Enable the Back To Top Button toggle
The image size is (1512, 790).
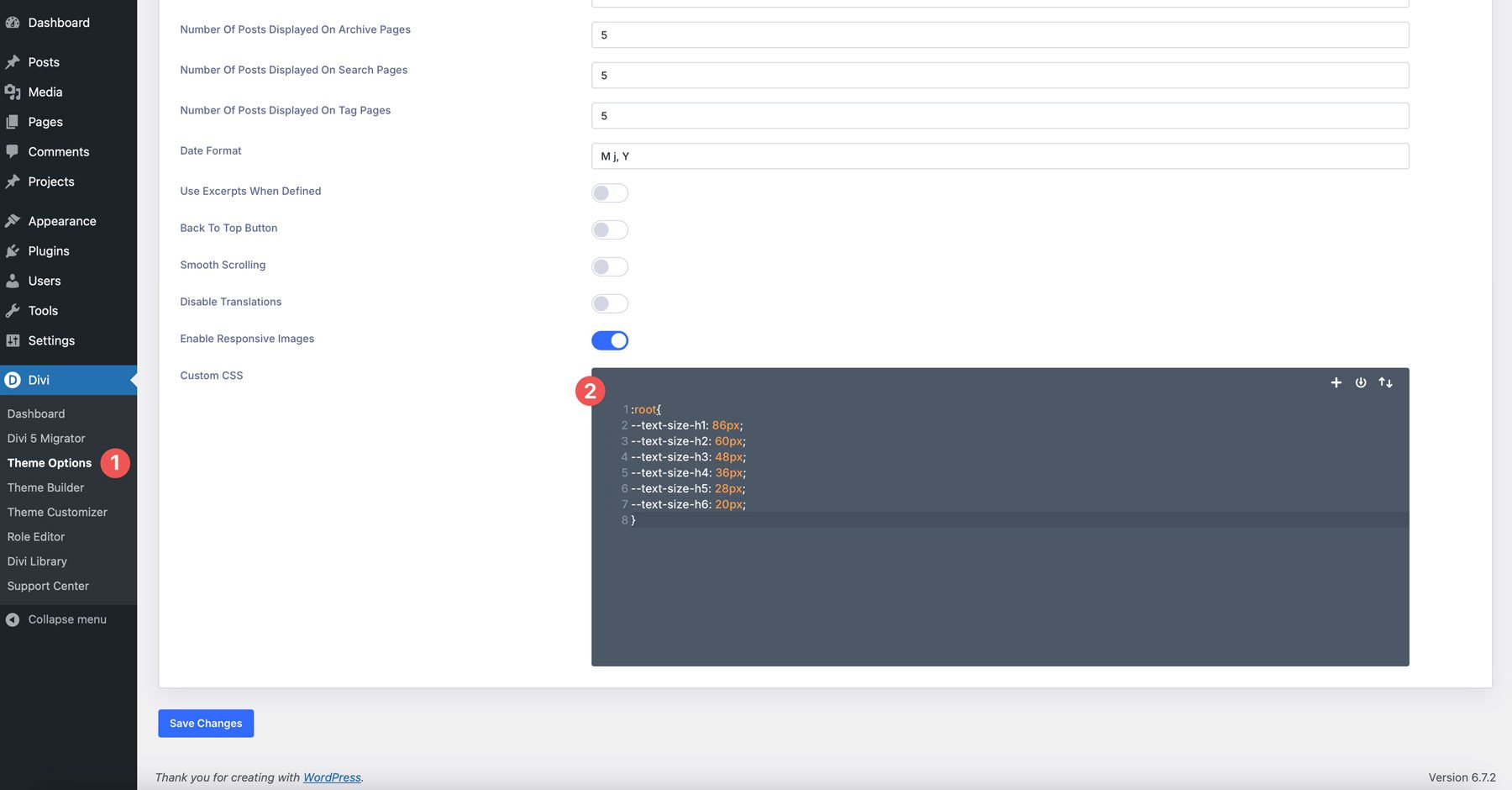coord(610,229)
